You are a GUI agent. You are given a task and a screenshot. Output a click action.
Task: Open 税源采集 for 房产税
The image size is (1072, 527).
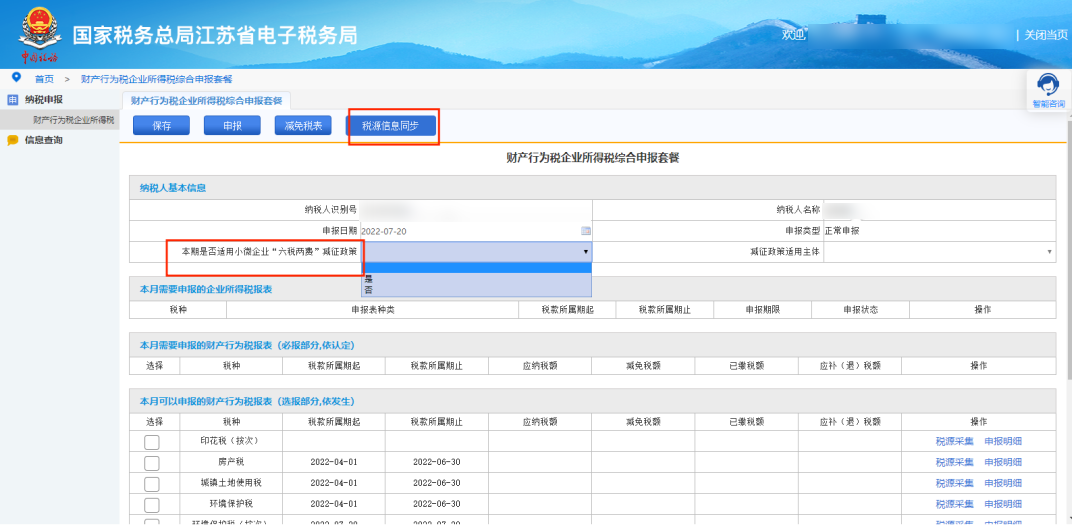(x=954, y=462)
